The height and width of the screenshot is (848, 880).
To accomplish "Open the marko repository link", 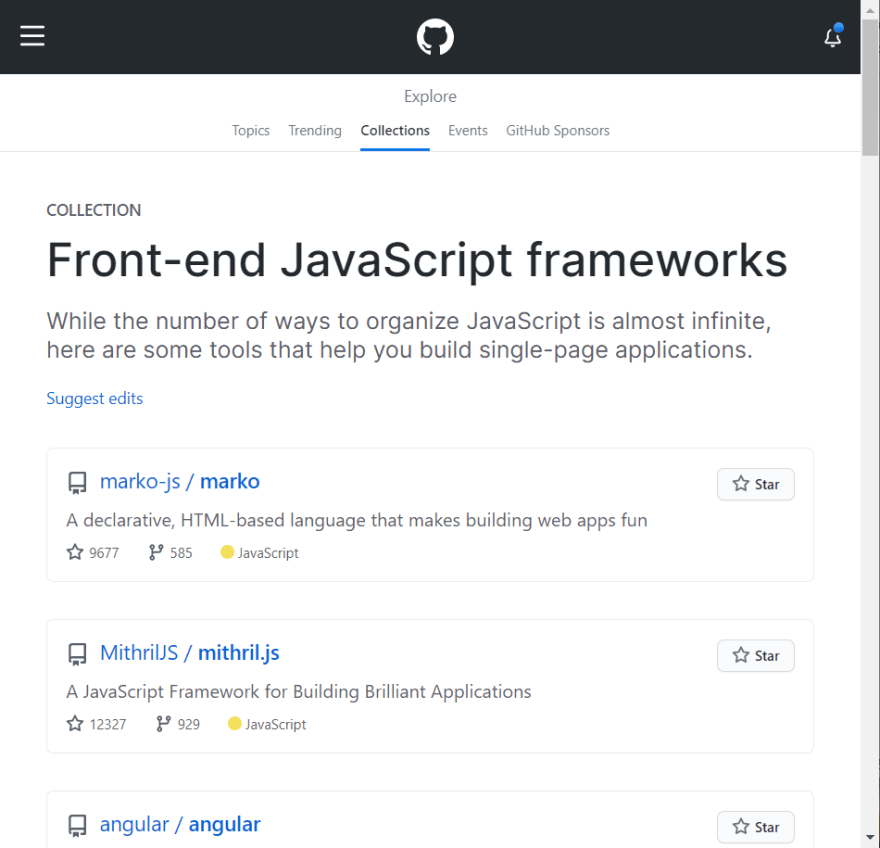I will pos(230,482).
